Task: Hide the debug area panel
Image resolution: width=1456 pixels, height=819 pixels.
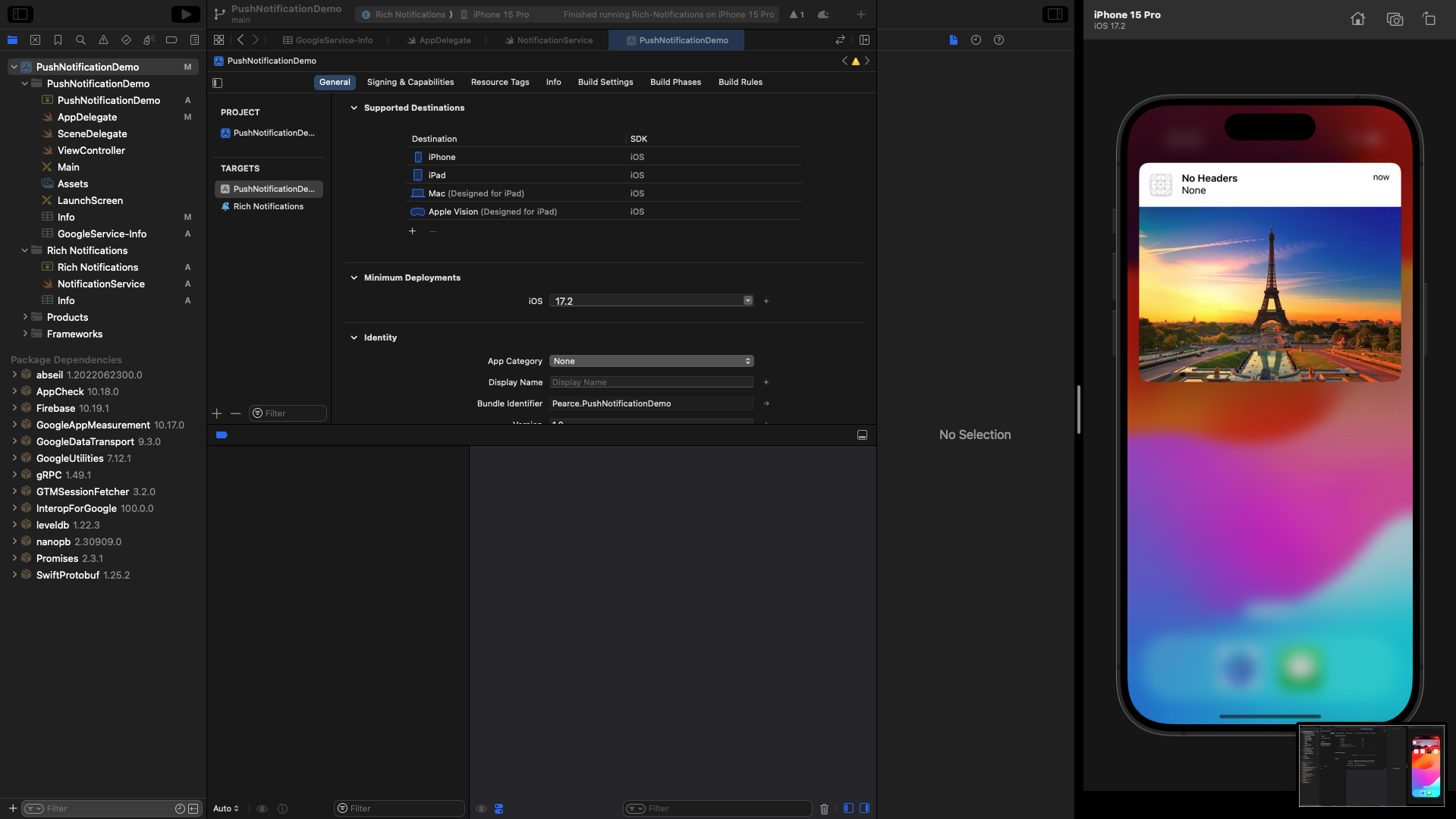Action: (x=862, y=435)
